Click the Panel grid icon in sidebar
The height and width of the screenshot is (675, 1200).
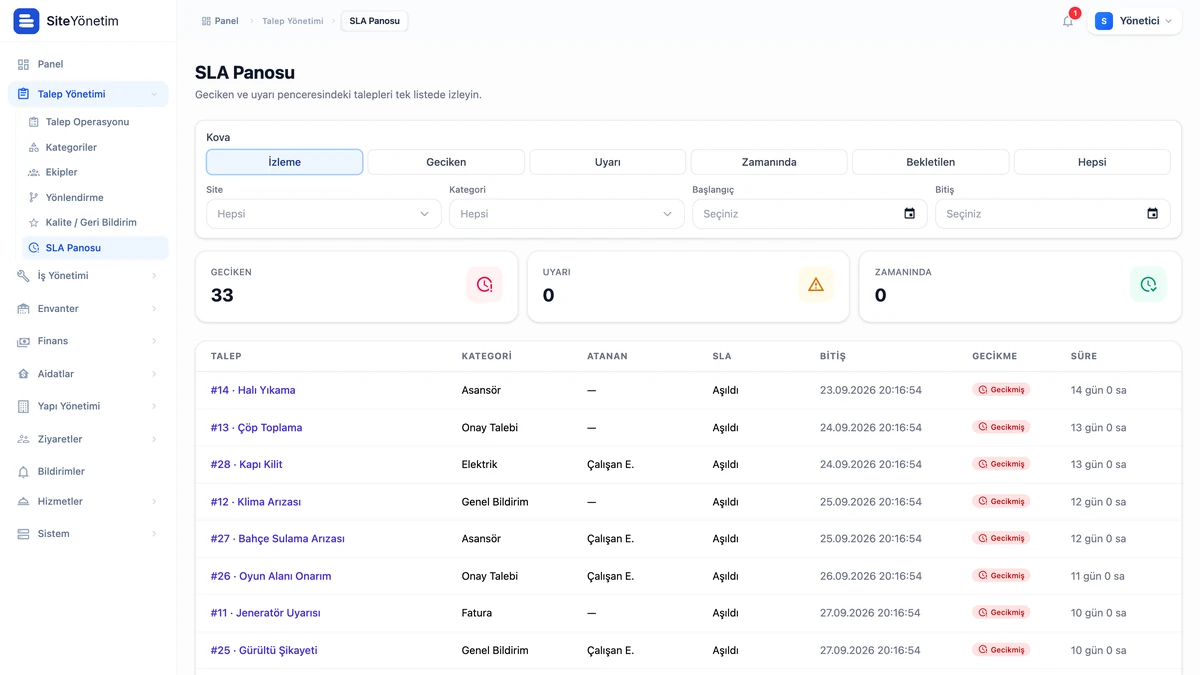[x=24, y=64]
